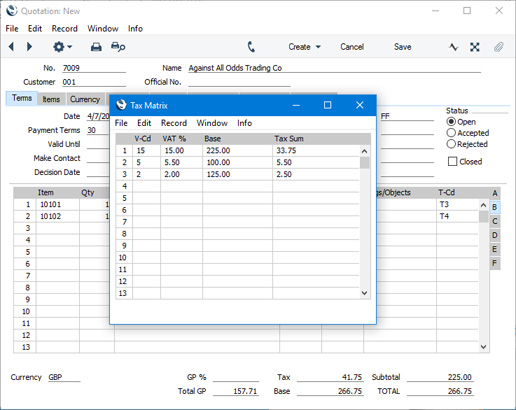Tick the Closed checkbox
The height and width of the screenshot is (410, 516).
(452, 162)
